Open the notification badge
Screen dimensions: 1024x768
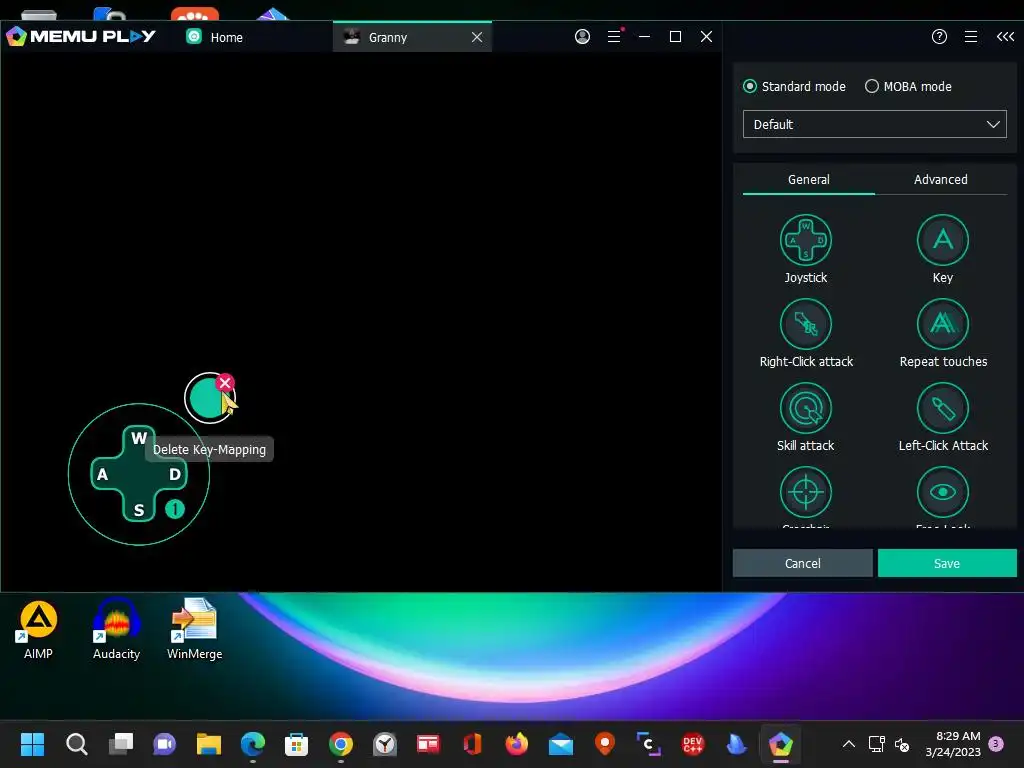pos(996,744)
